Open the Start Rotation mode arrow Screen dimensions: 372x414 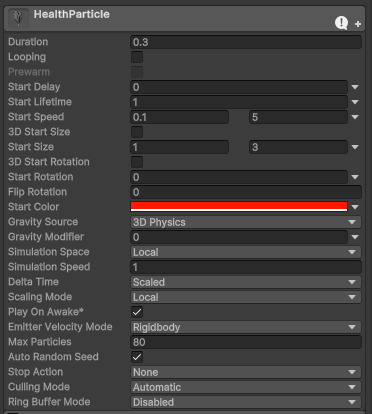click(355, 177)
